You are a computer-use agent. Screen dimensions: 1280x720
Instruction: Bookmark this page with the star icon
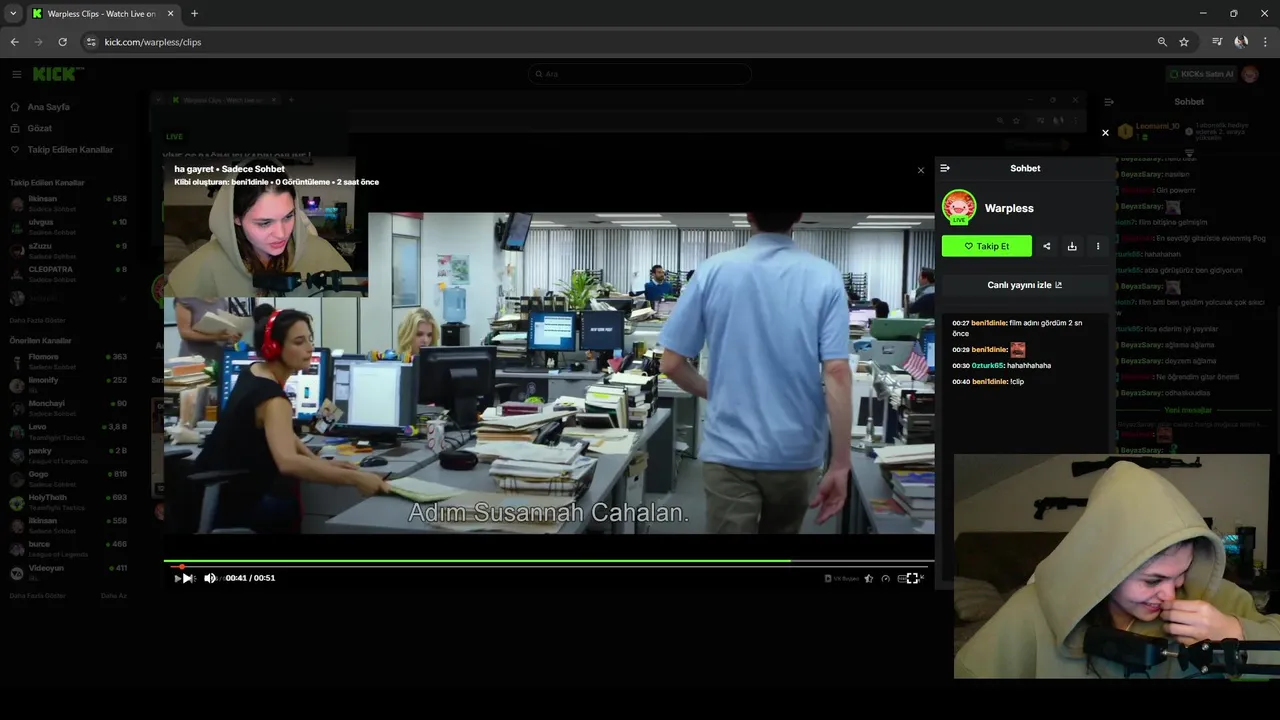click(1184, 42)
